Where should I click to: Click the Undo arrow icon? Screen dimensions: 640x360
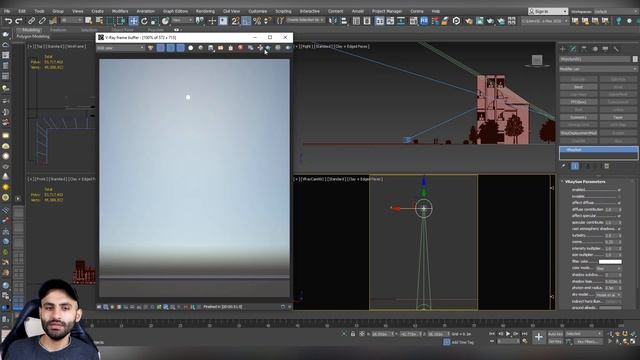(8, 21)
